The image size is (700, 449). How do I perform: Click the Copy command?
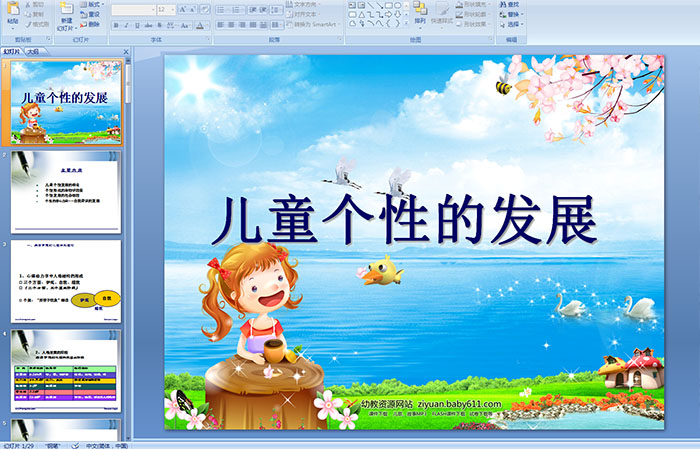[x=35, y=14]
